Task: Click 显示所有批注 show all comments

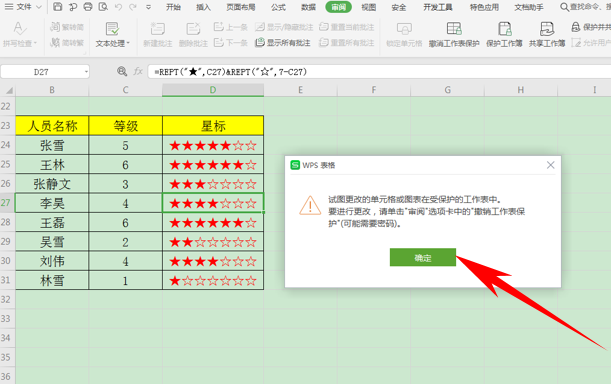Action: [283, 42]
